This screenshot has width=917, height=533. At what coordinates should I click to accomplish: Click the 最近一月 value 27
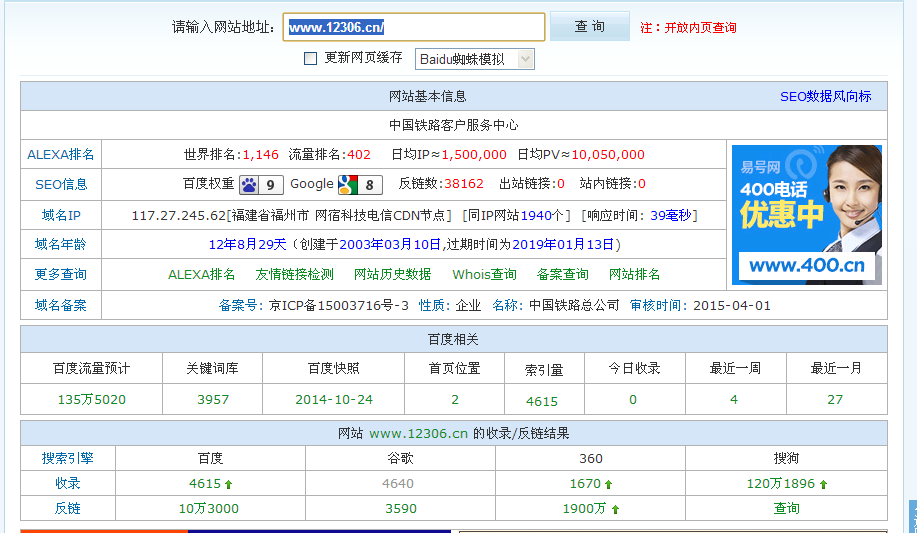click(x=835, y=400)
